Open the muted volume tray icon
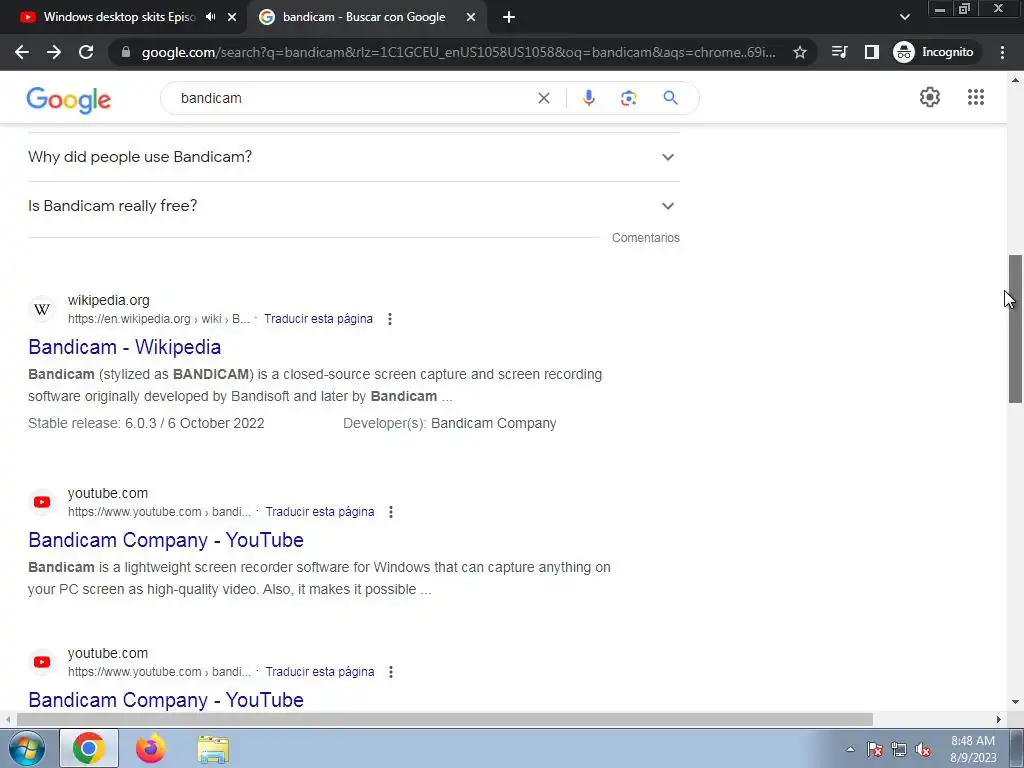 [x=923, y=750]
